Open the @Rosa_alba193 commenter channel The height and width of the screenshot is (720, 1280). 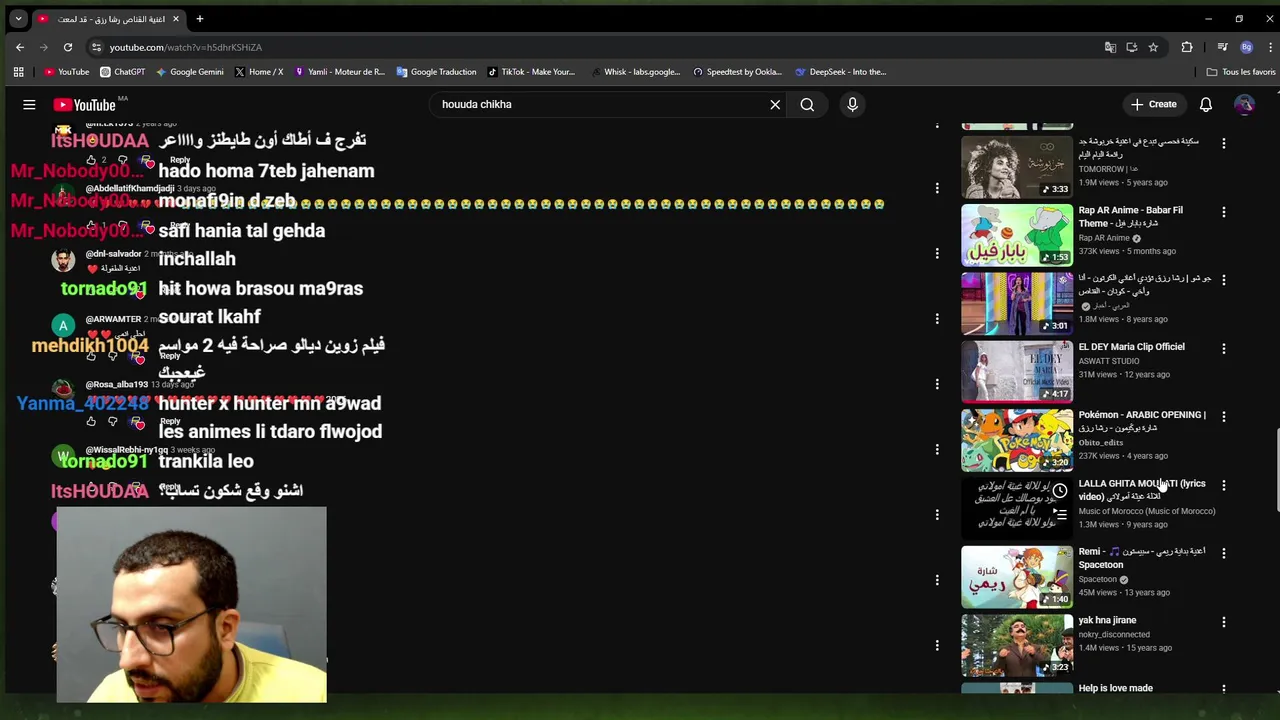[117, 384]
